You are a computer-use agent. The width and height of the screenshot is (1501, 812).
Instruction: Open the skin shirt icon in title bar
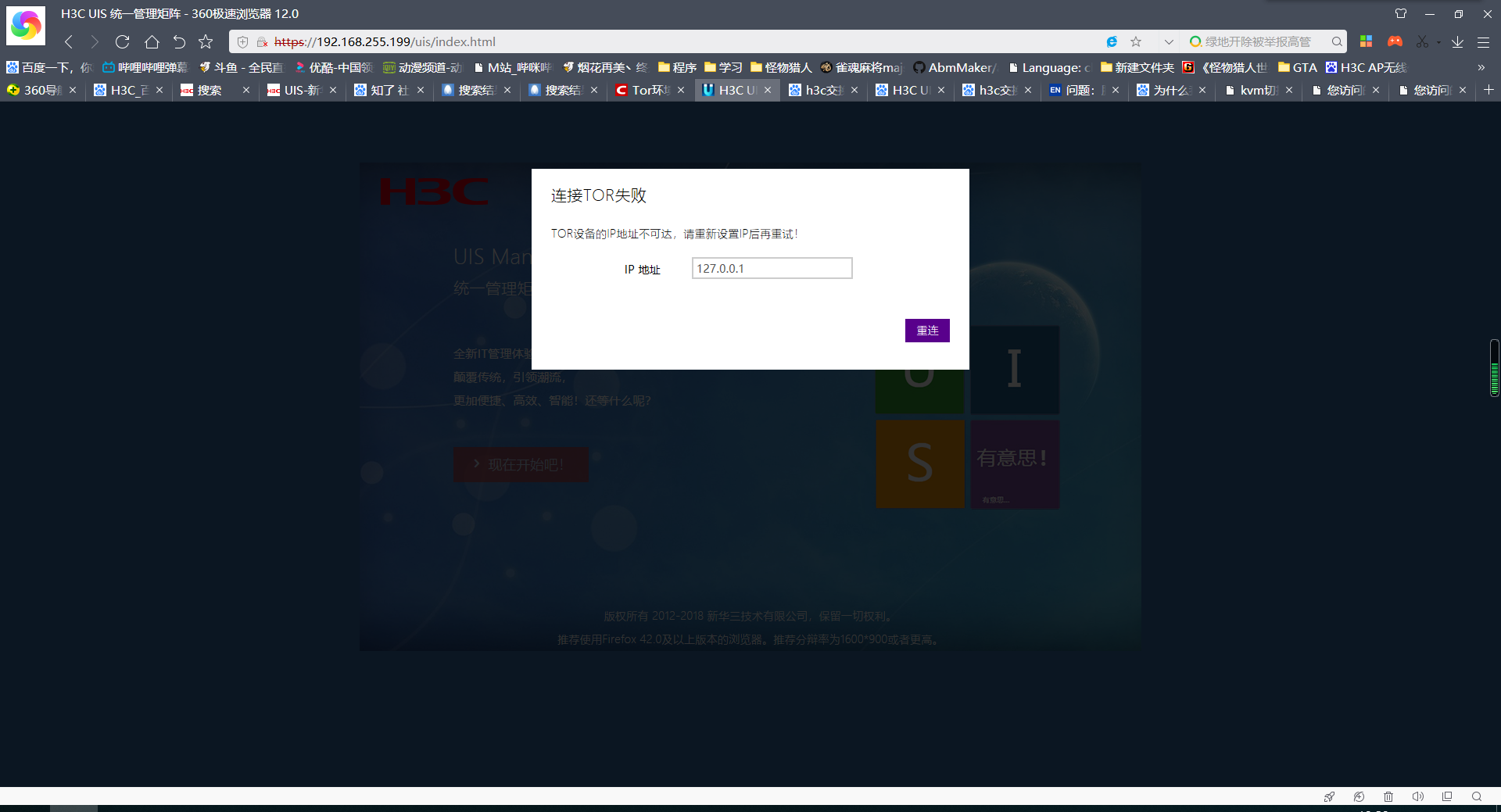(x=1401, y=13)
